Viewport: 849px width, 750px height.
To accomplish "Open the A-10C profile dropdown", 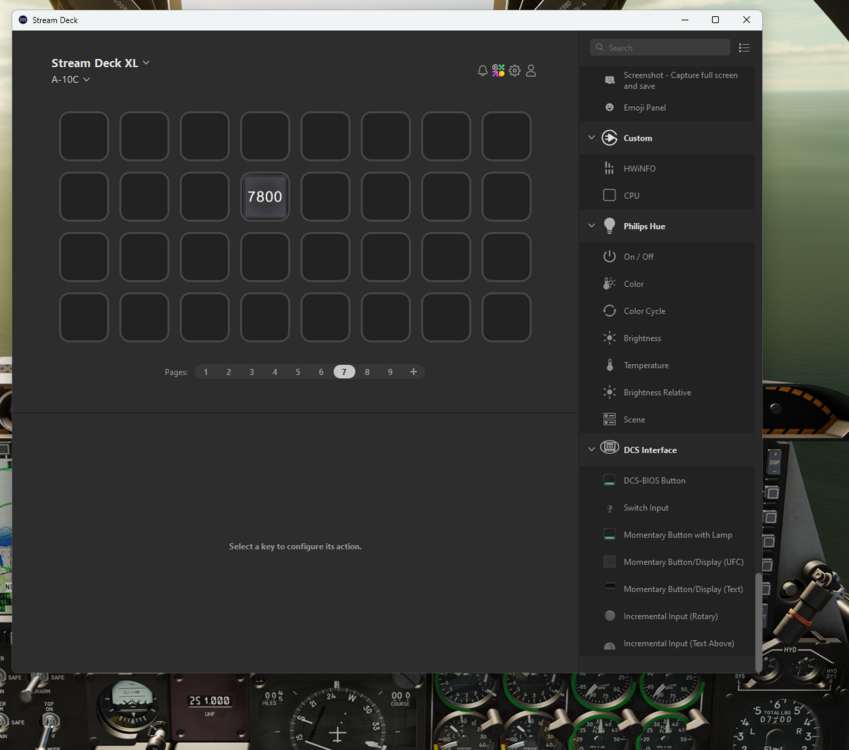I will (70, 80).
